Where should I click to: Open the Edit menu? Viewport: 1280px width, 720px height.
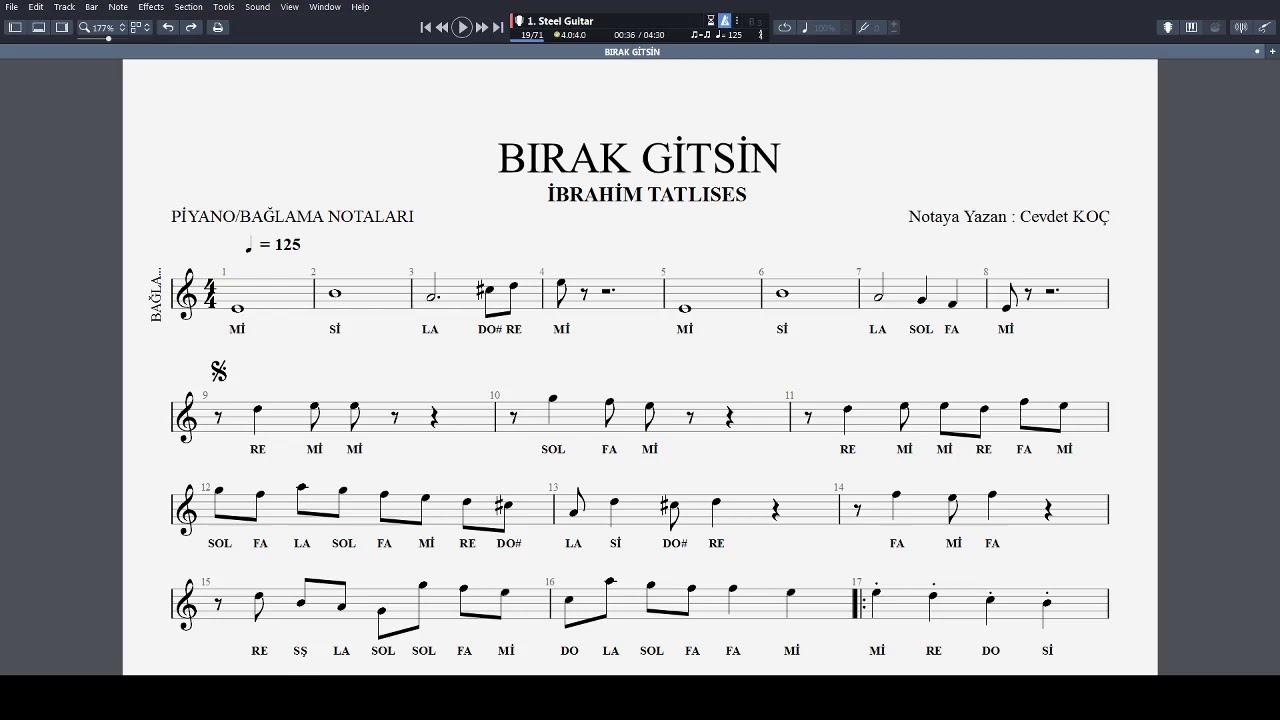tap(36, 7)
